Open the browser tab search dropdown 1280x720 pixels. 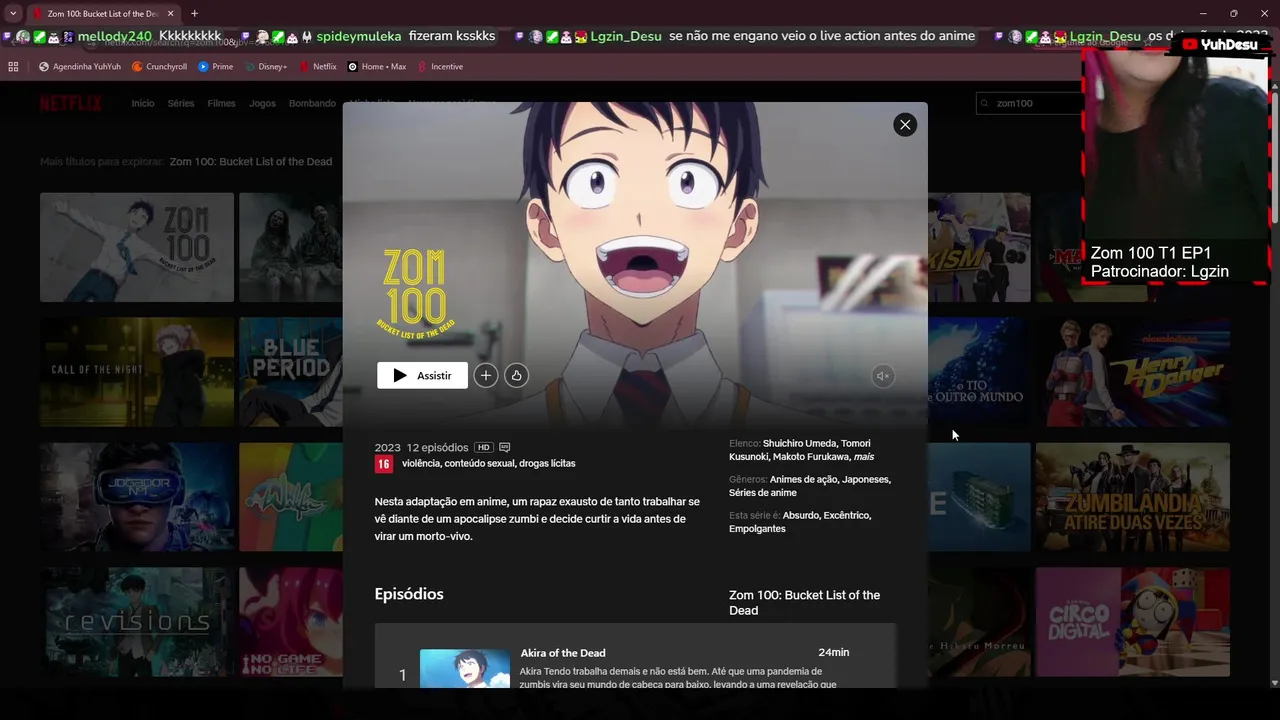[x=13, y=13]
